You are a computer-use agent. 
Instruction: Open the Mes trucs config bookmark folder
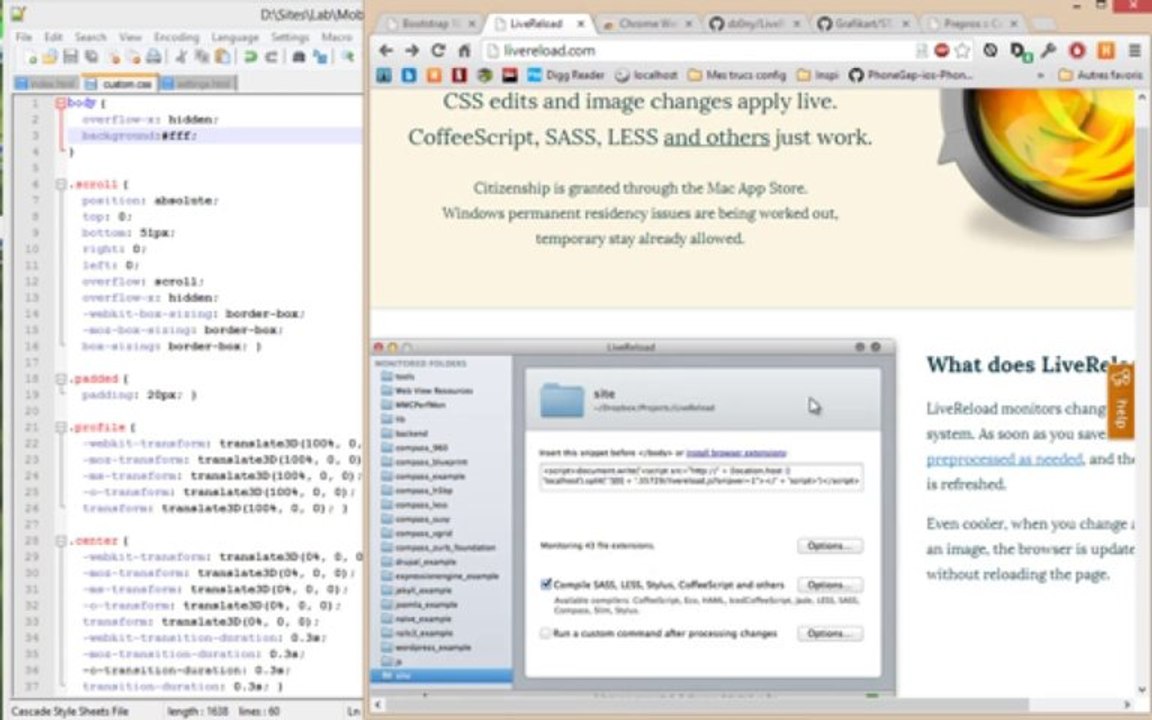coord(737,75)
